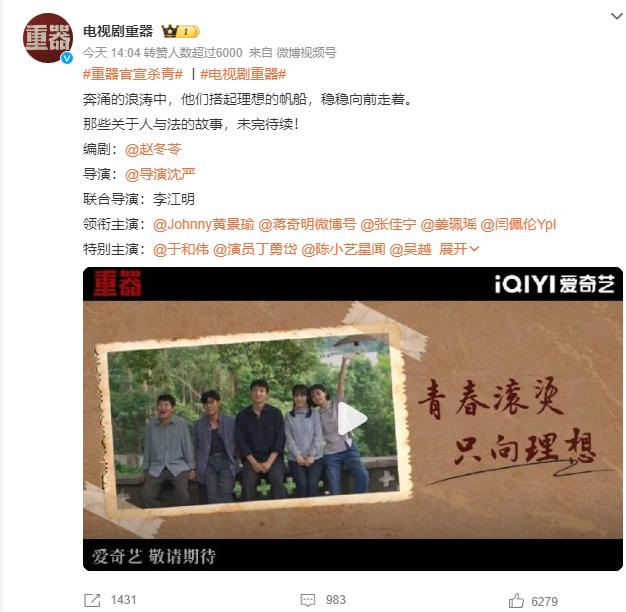Open the @导演沈严 director mention
The width and height of the screenshot is (626, 612).
point(160,174)
